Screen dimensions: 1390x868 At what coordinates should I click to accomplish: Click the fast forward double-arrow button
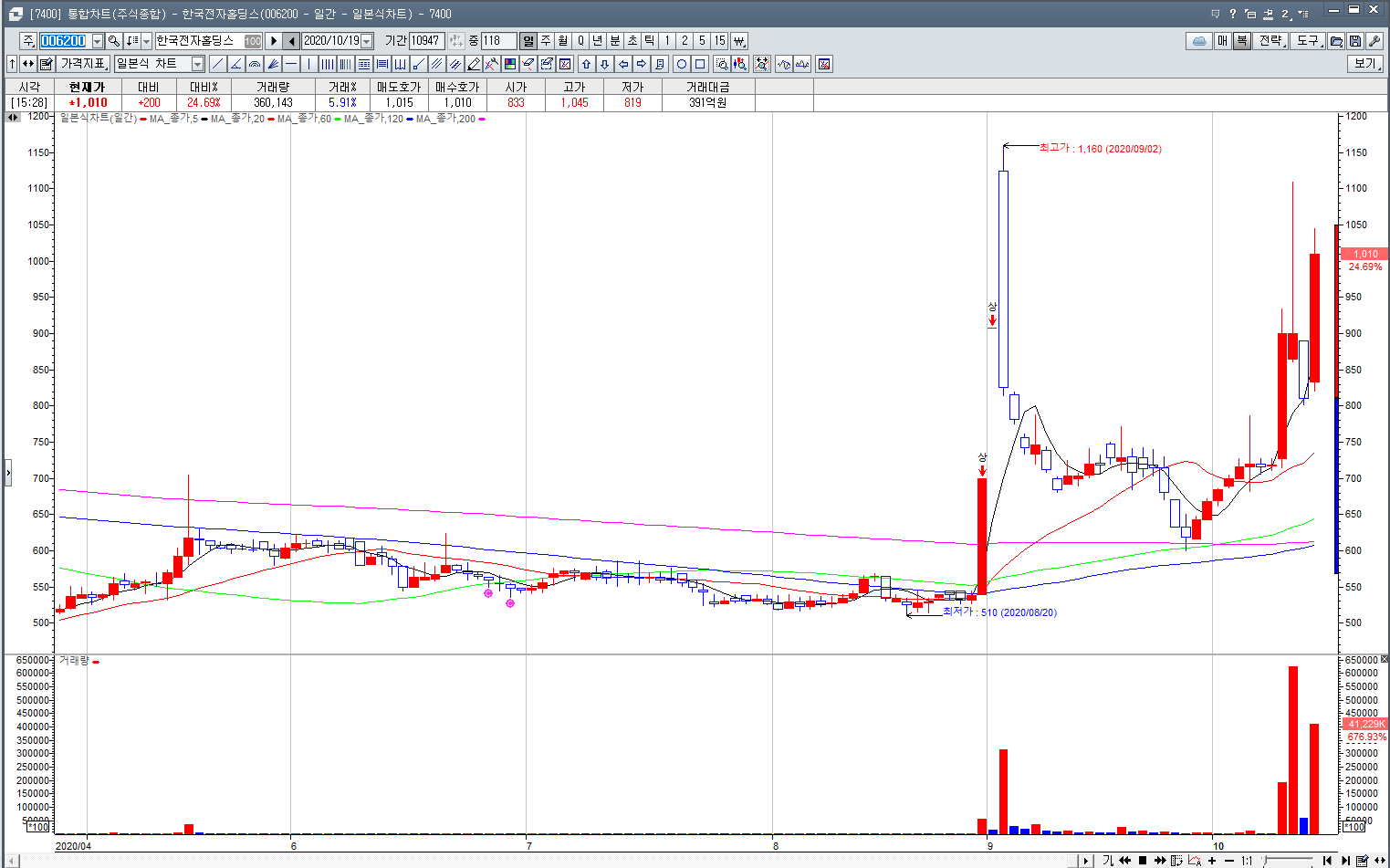pyautogui.click(x=1160, y=861)
